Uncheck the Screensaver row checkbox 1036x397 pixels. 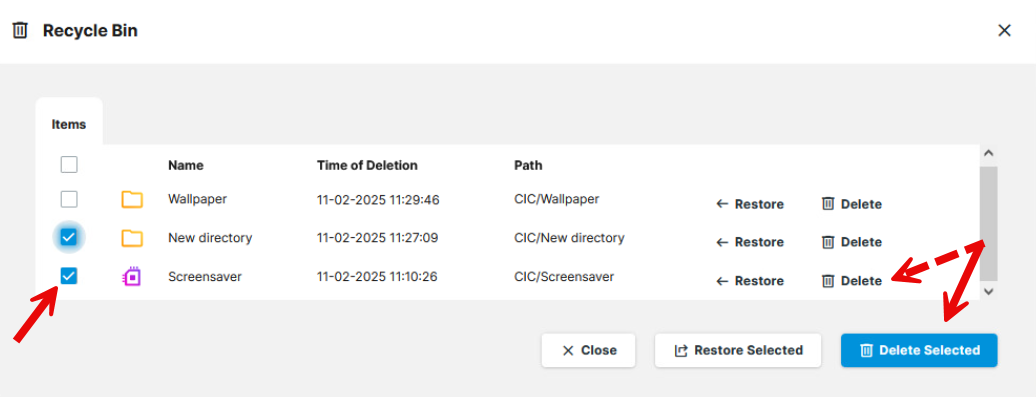[69, 276]
